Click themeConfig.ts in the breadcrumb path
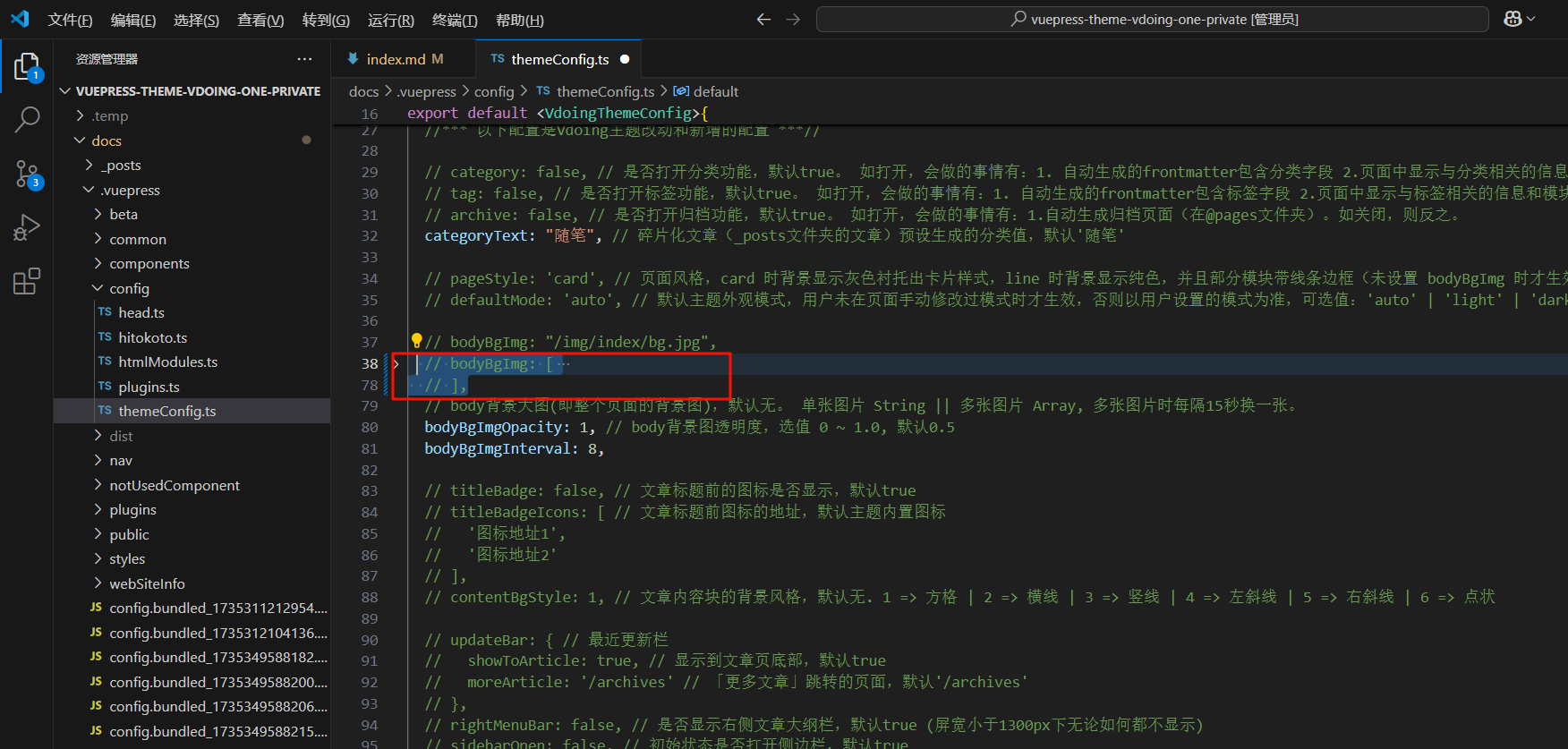This screenshot has height=749, width=1568. coord(595,91)
